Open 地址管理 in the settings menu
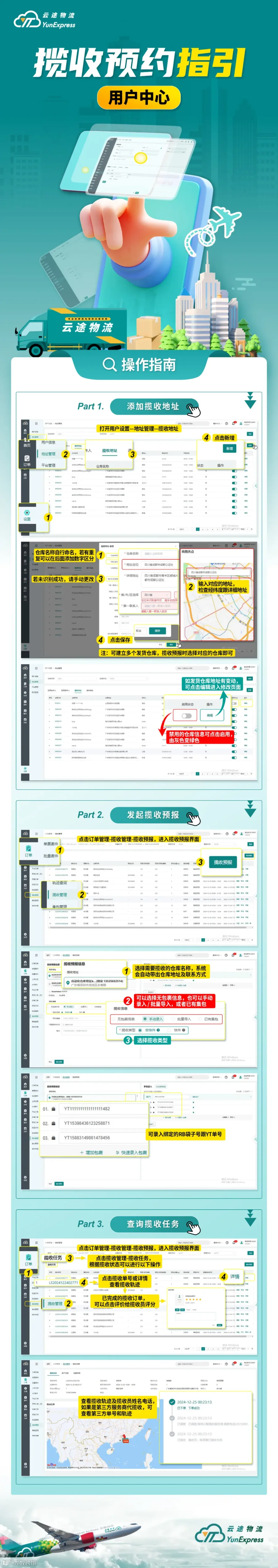278x1568 pixels. tap(48, 453)
